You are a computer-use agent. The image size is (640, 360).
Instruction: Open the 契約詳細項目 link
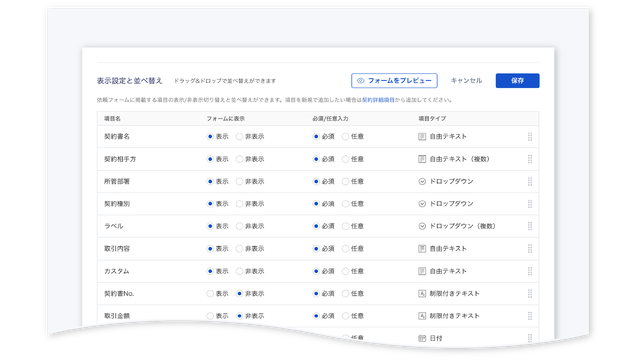pyautogui.click(x=378, y=100)
